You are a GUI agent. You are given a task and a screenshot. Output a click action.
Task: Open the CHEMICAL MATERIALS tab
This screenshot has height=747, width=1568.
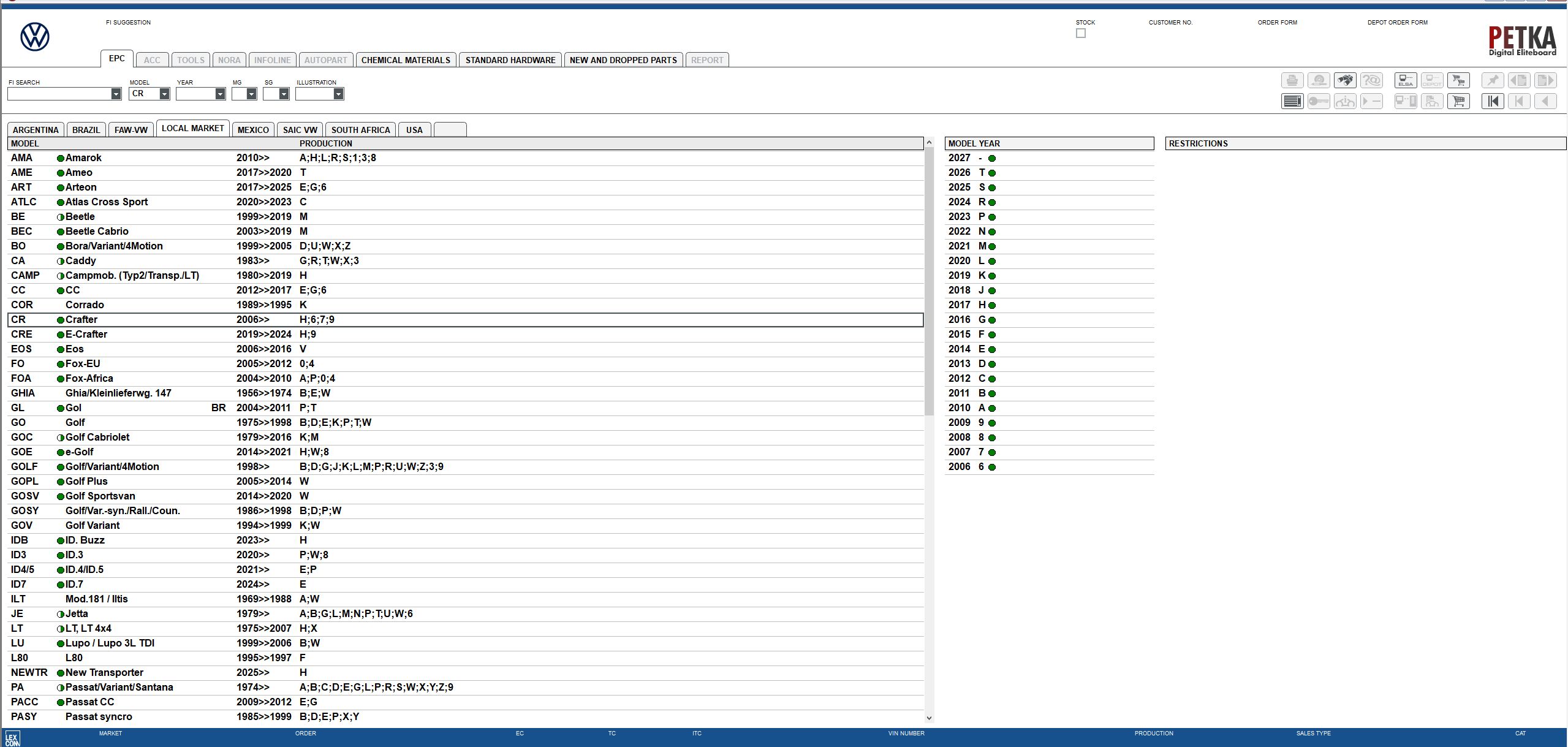pos(406,60)
